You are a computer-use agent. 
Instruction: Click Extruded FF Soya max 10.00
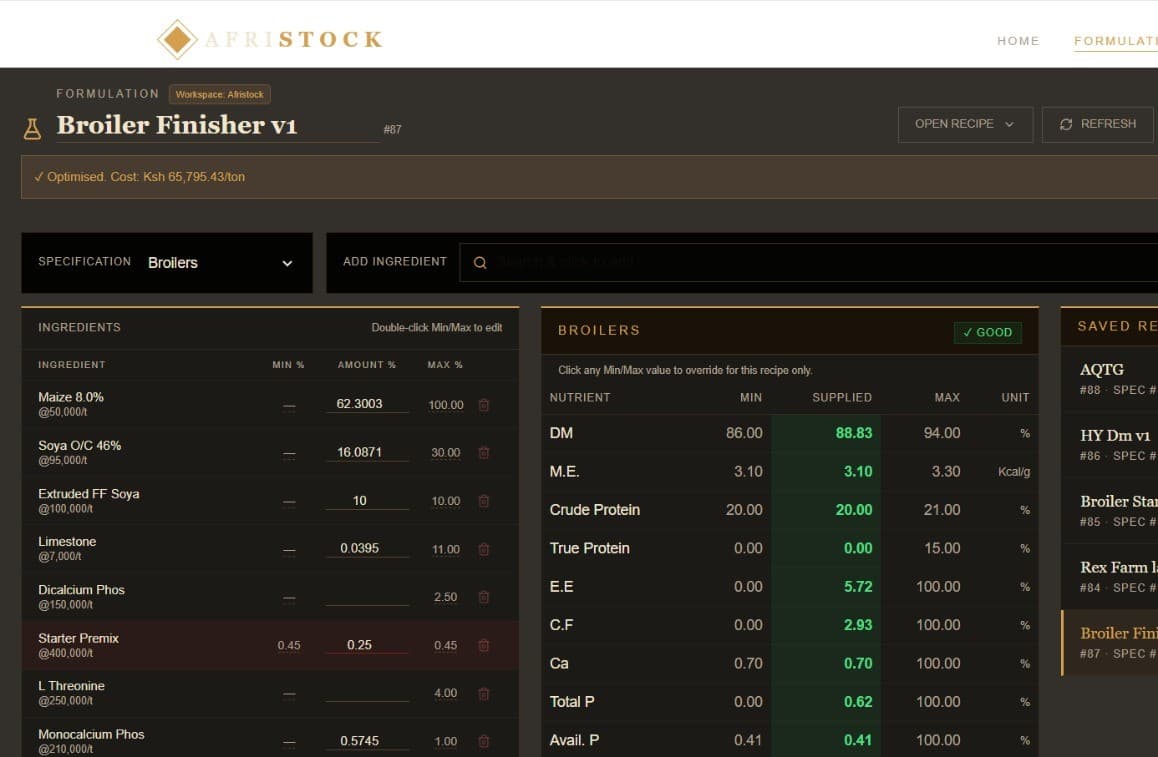(445, 501)
